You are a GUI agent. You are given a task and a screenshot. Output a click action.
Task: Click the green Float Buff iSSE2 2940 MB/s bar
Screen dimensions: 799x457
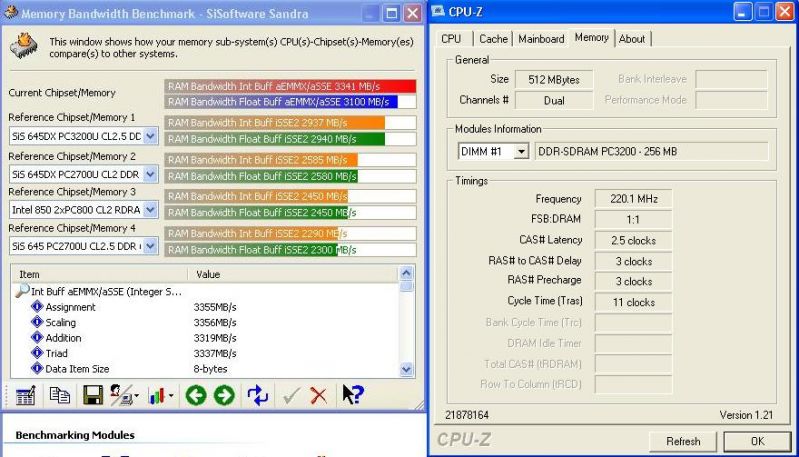point(275,139)
